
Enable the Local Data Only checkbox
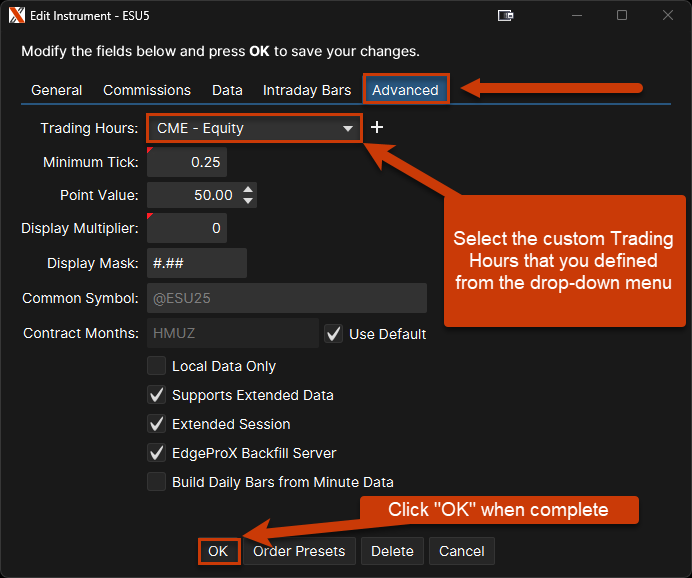click(x=157, y=366)
